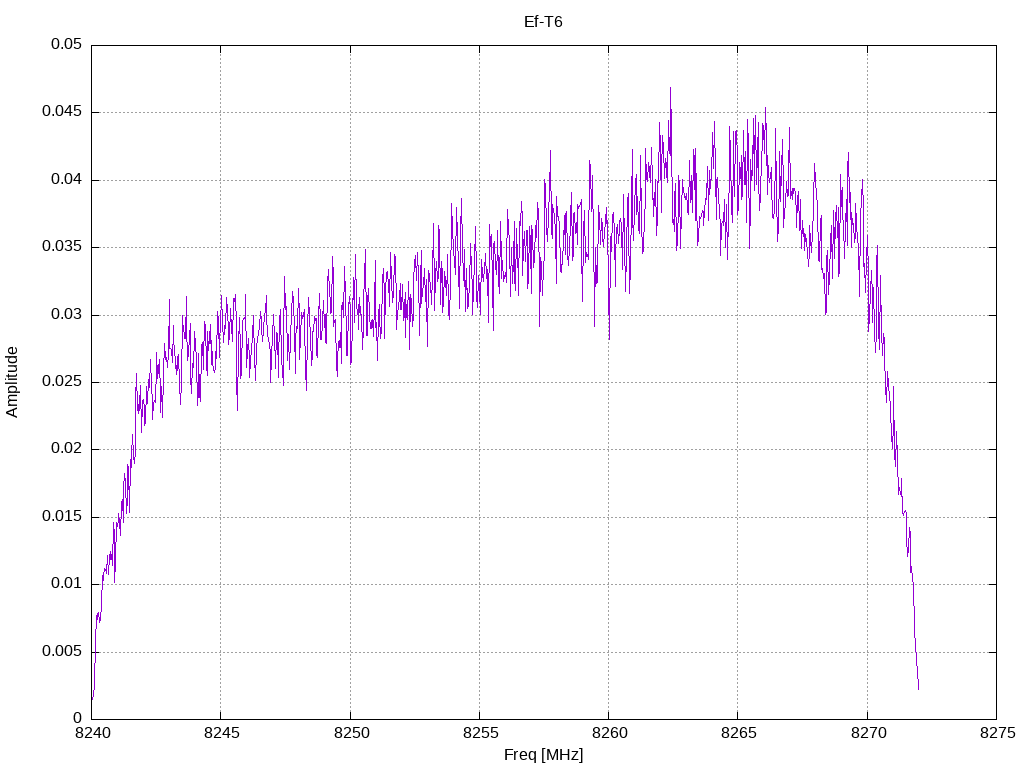Click the y-axis tick label 0.03
1024x768 pixels.
click(x=67, y=314)
